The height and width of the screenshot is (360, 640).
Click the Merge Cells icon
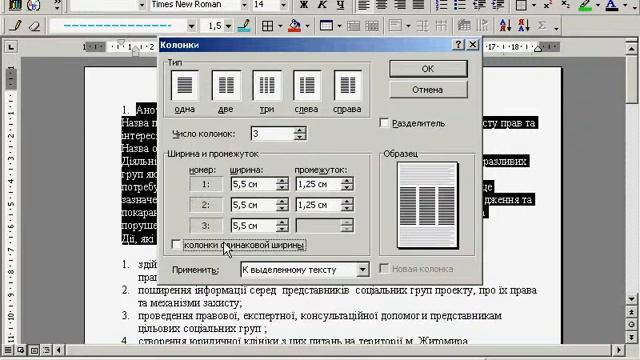353,26
